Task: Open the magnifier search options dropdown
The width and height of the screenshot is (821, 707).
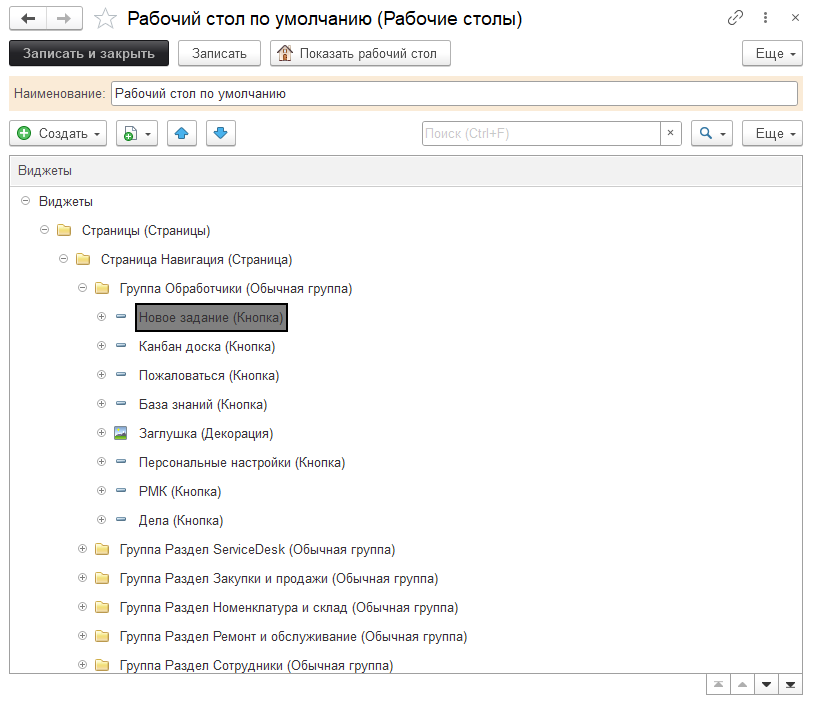Action: (x=712, y=133)
